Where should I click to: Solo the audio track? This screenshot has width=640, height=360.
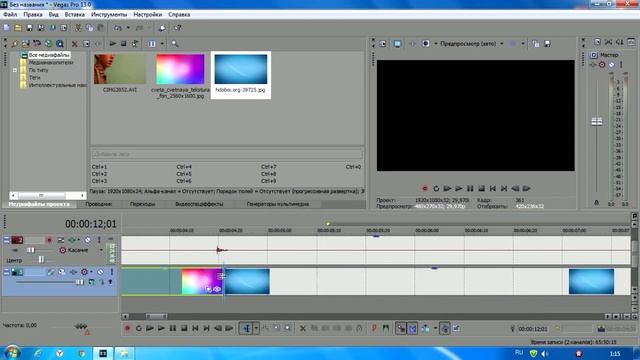click(x=99, y=240)
